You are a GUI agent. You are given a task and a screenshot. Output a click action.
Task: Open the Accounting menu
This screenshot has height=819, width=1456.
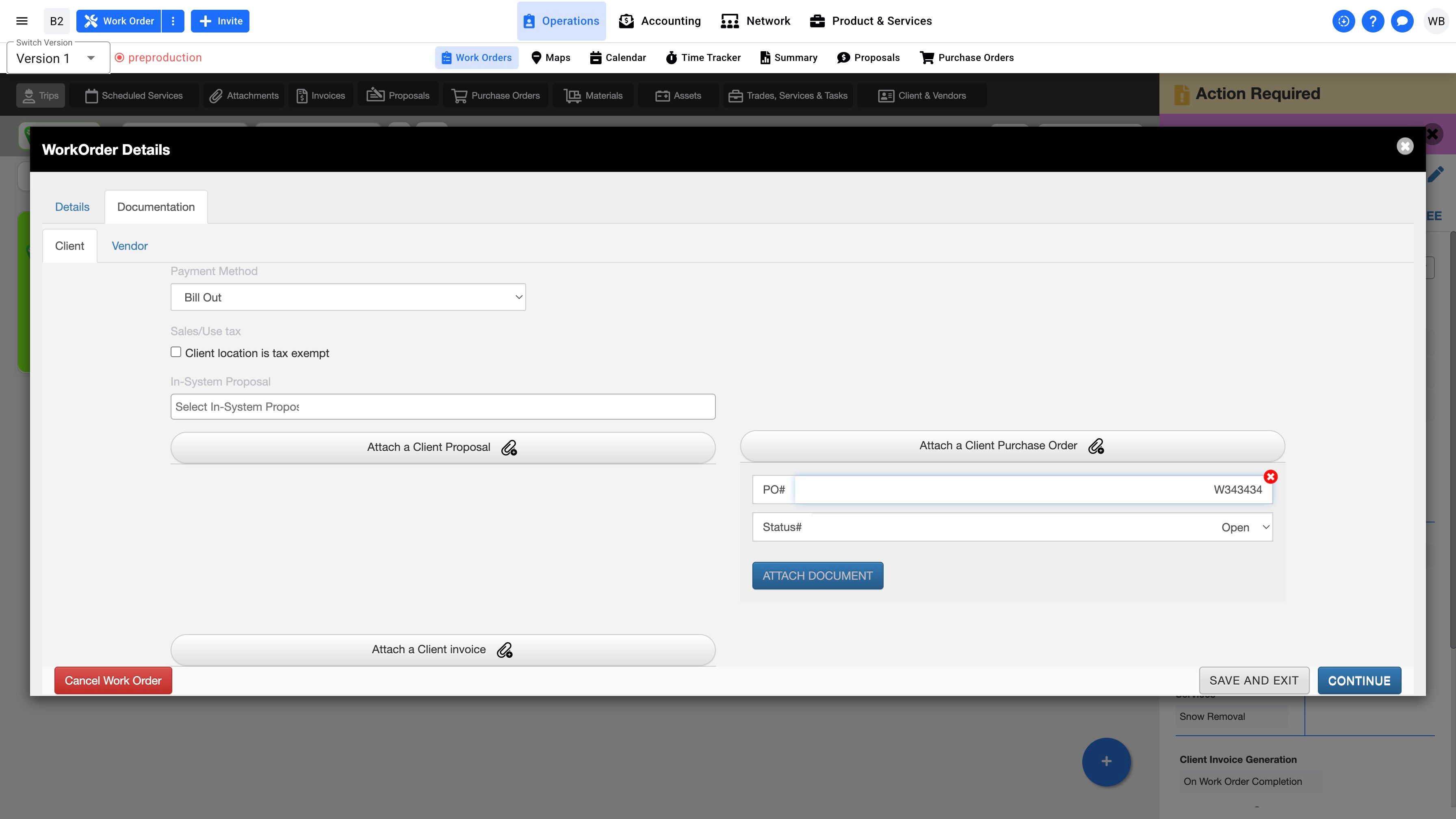tap(660, 21)
